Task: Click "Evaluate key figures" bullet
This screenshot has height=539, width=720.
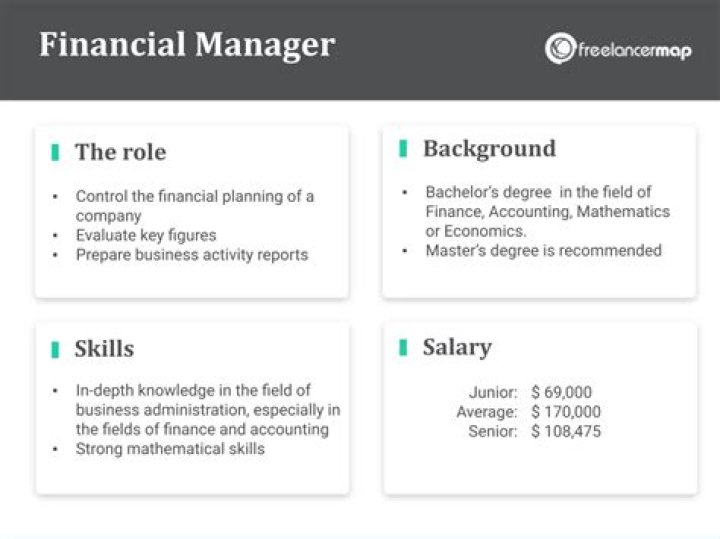Action: [x=146, y=235]
